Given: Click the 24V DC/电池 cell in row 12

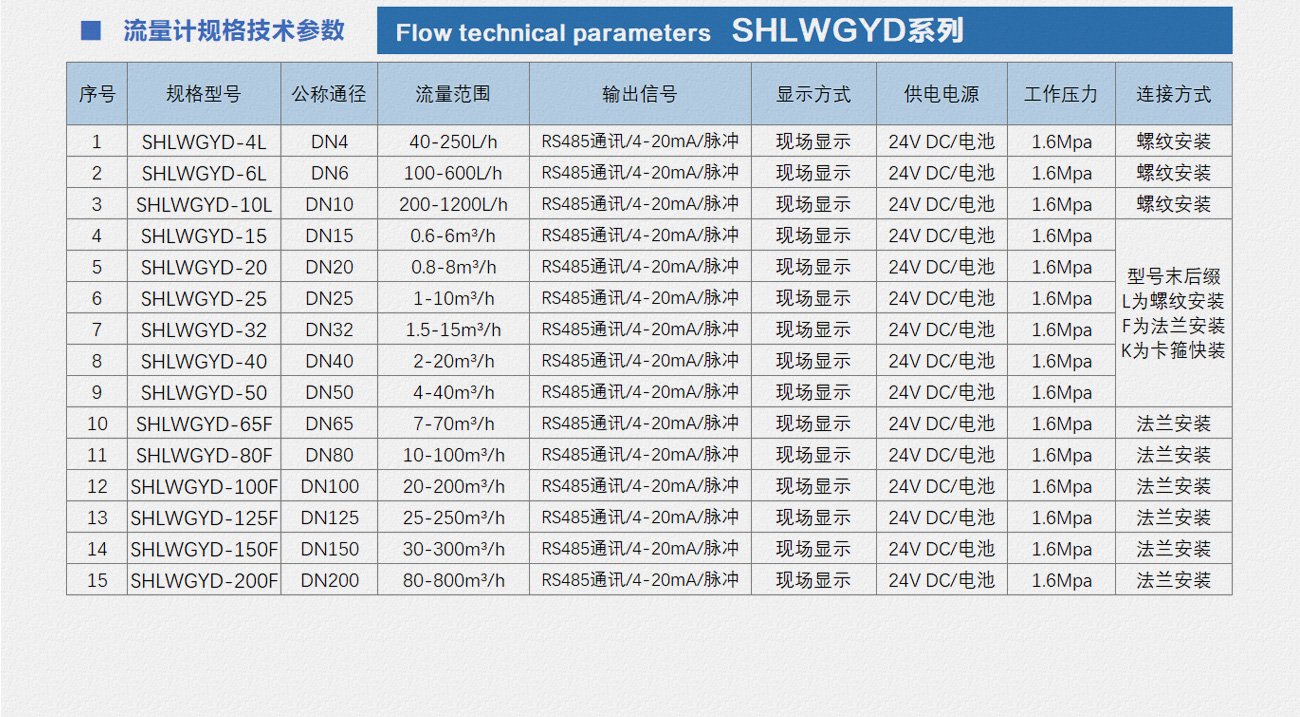Looking at the screenshot, I should 942,486.
